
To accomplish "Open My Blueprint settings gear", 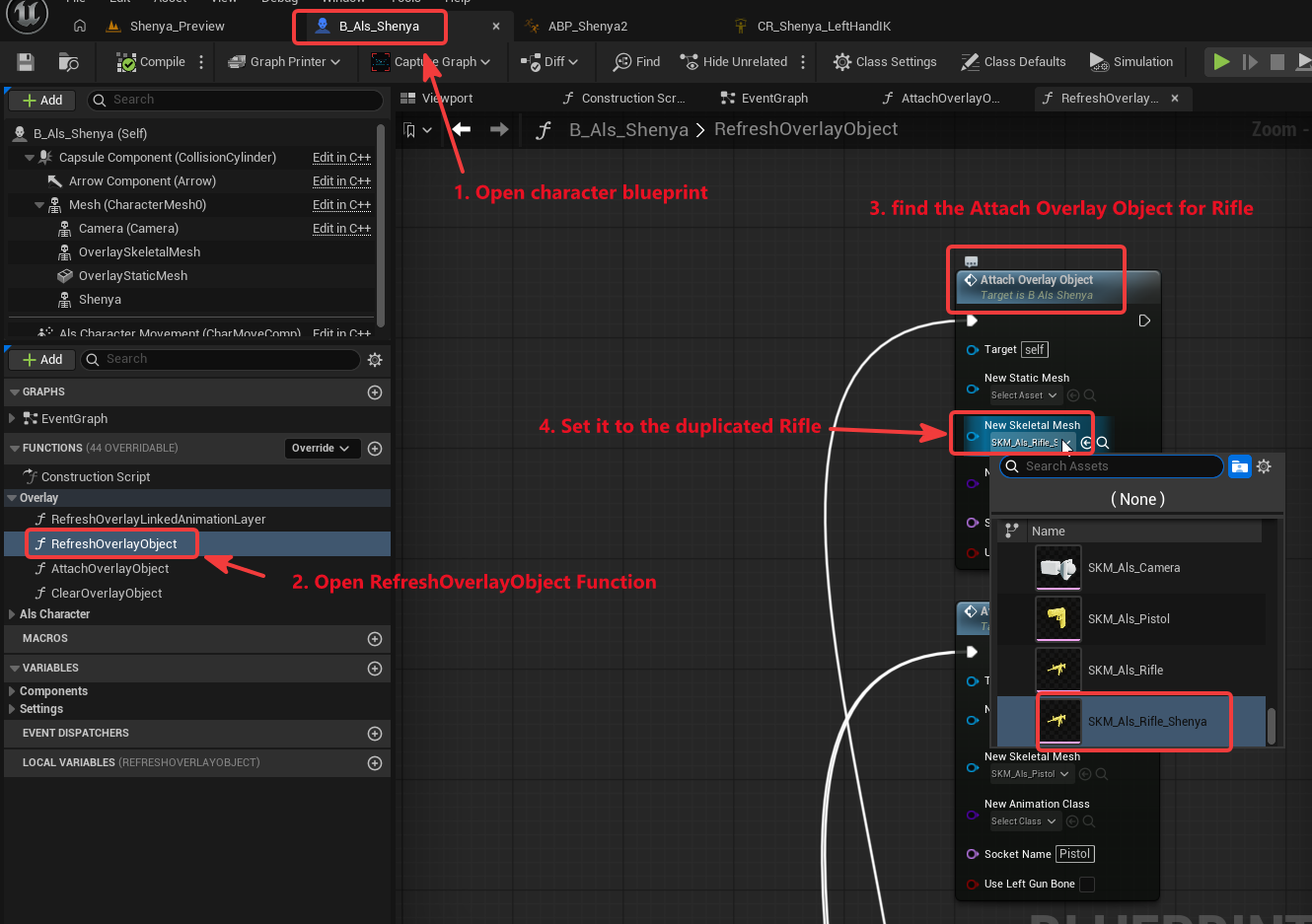I will click(x=375, y=360).
